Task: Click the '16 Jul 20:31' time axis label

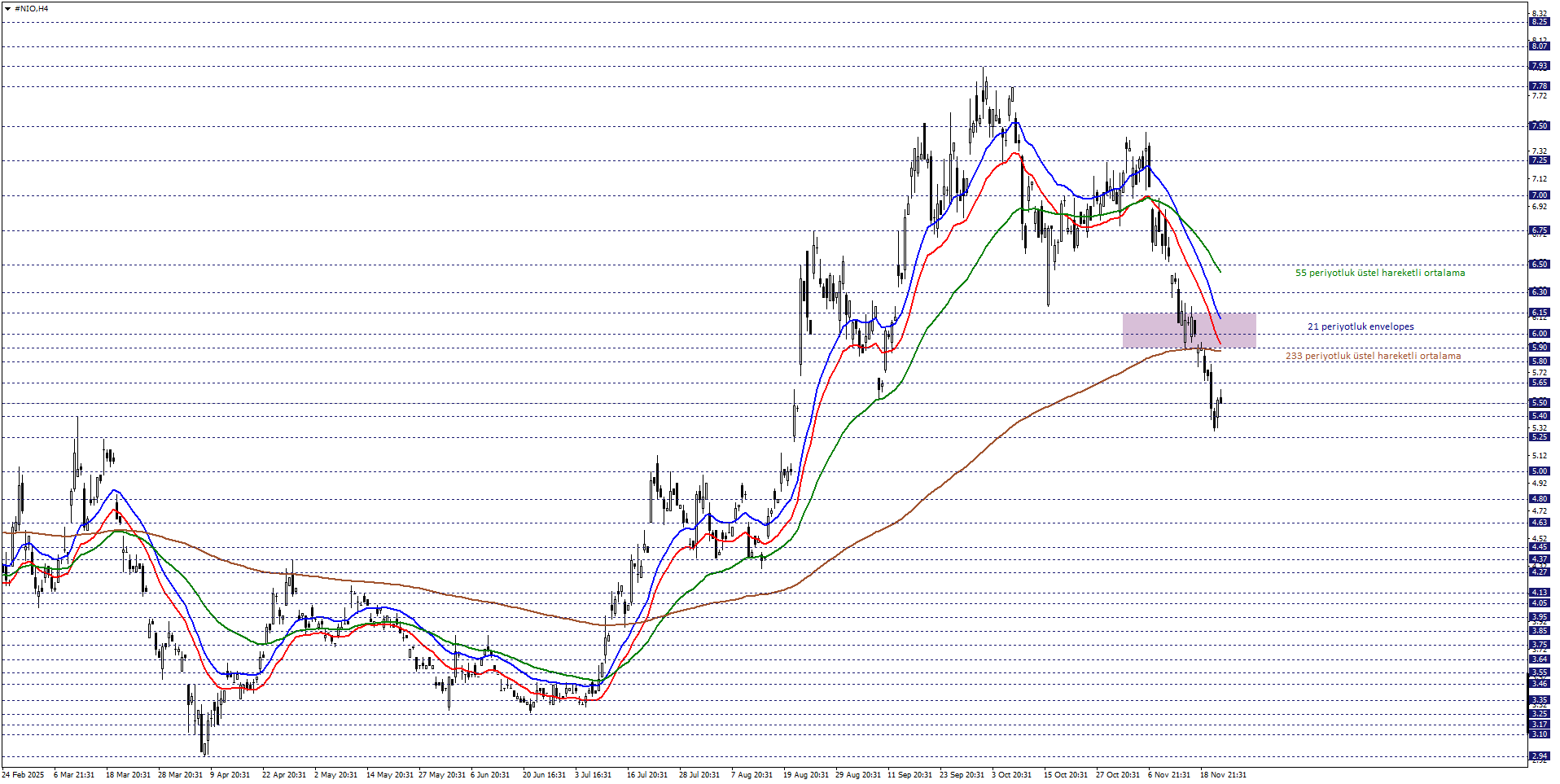Action: (x=647, y=775)
